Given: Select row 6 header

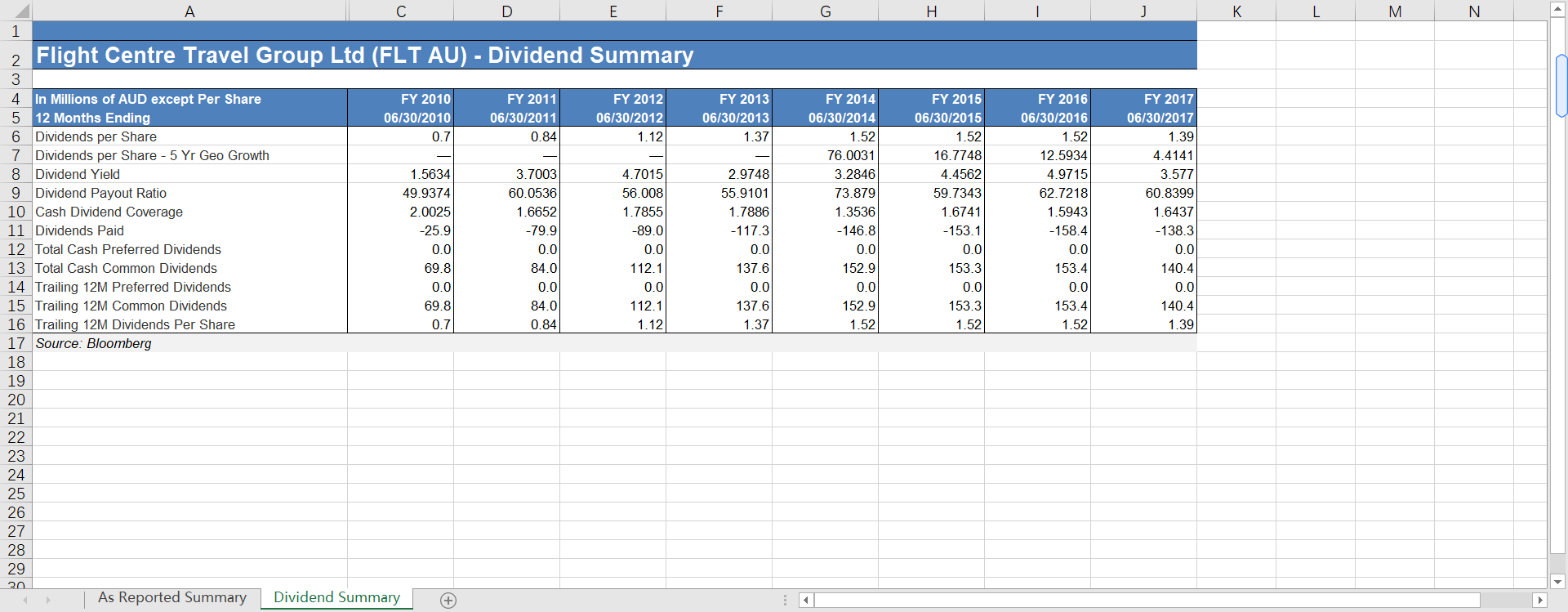Looking at the screenshot, I should [x=16, y=136].
